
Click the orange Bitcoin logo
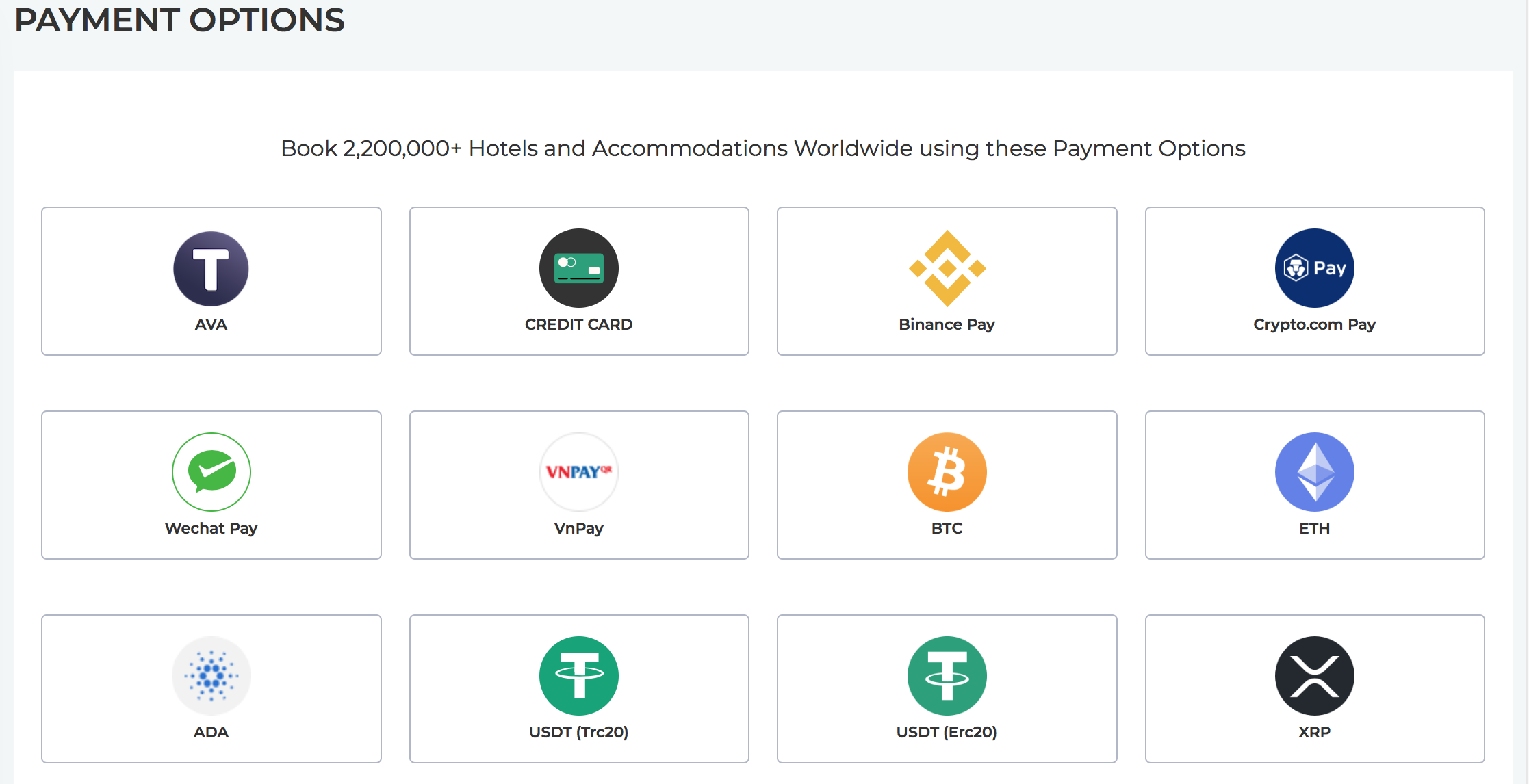(947, 472)
